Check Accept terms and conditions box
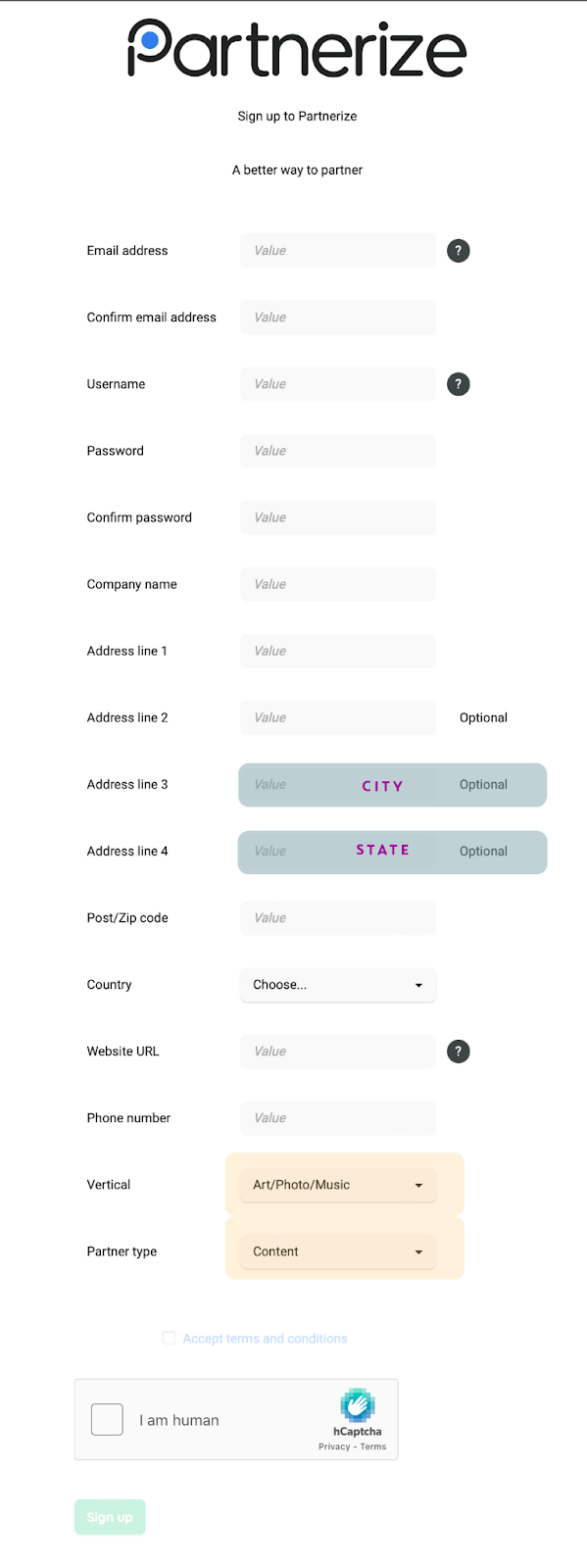The image size is (587, 1568). point(169,1338)
